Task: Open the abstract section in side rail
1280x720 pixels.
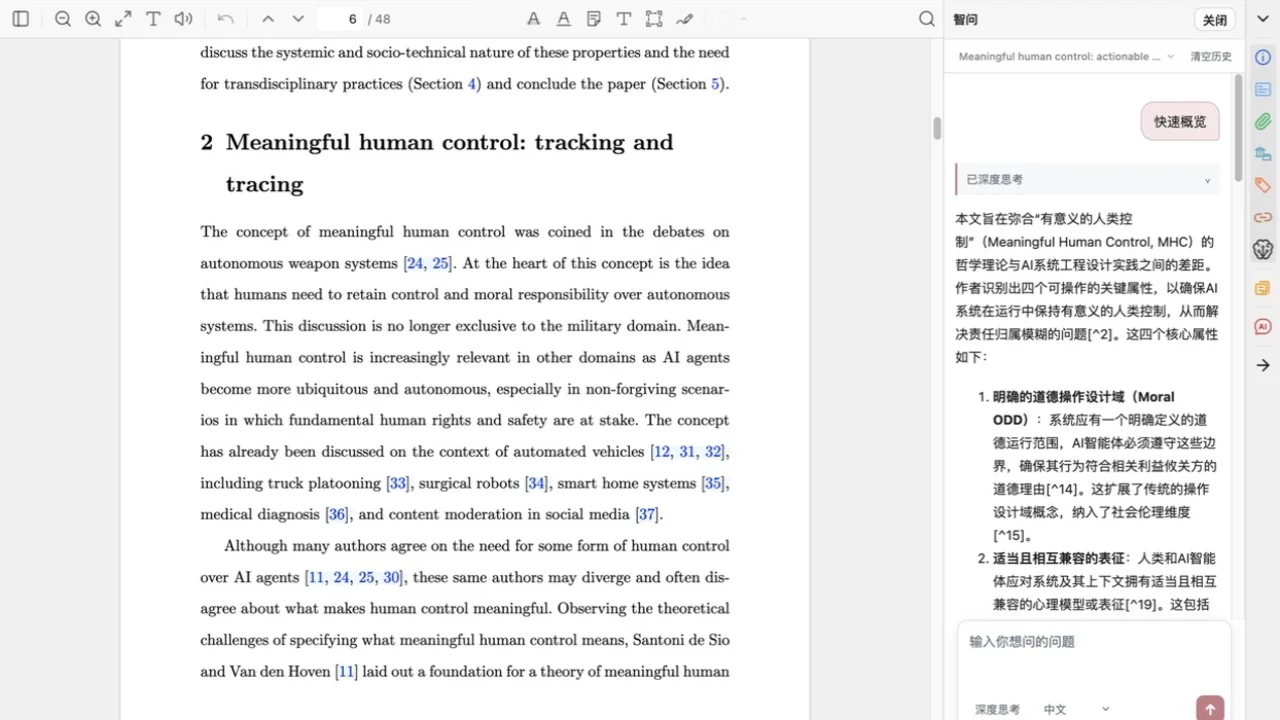Action: [1263, 90]
